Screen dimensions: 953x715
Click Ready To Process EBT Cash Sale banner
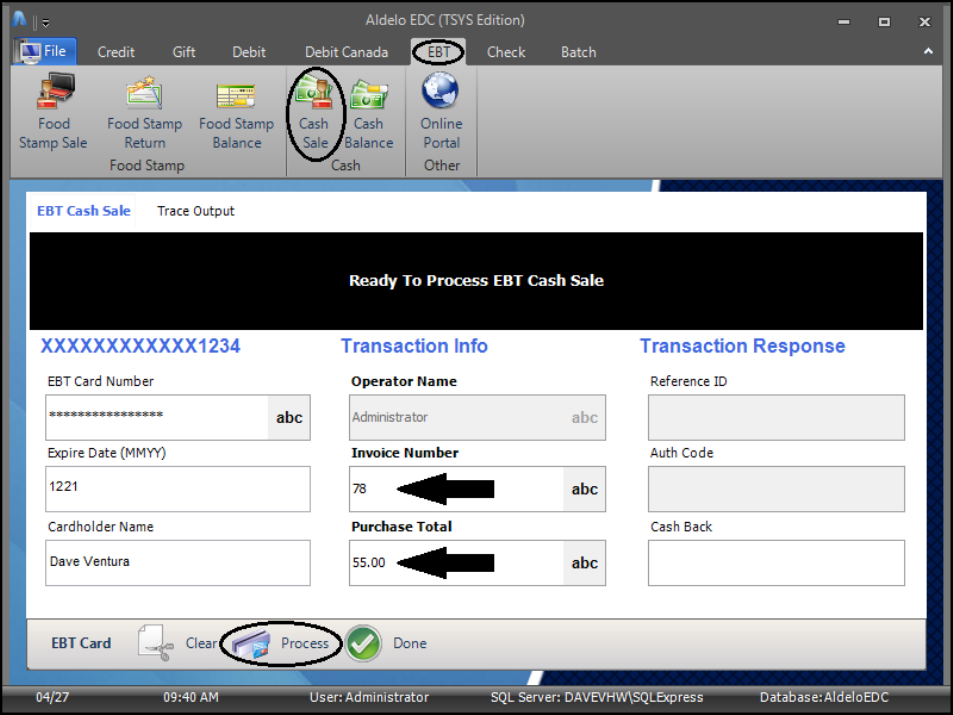476,280
